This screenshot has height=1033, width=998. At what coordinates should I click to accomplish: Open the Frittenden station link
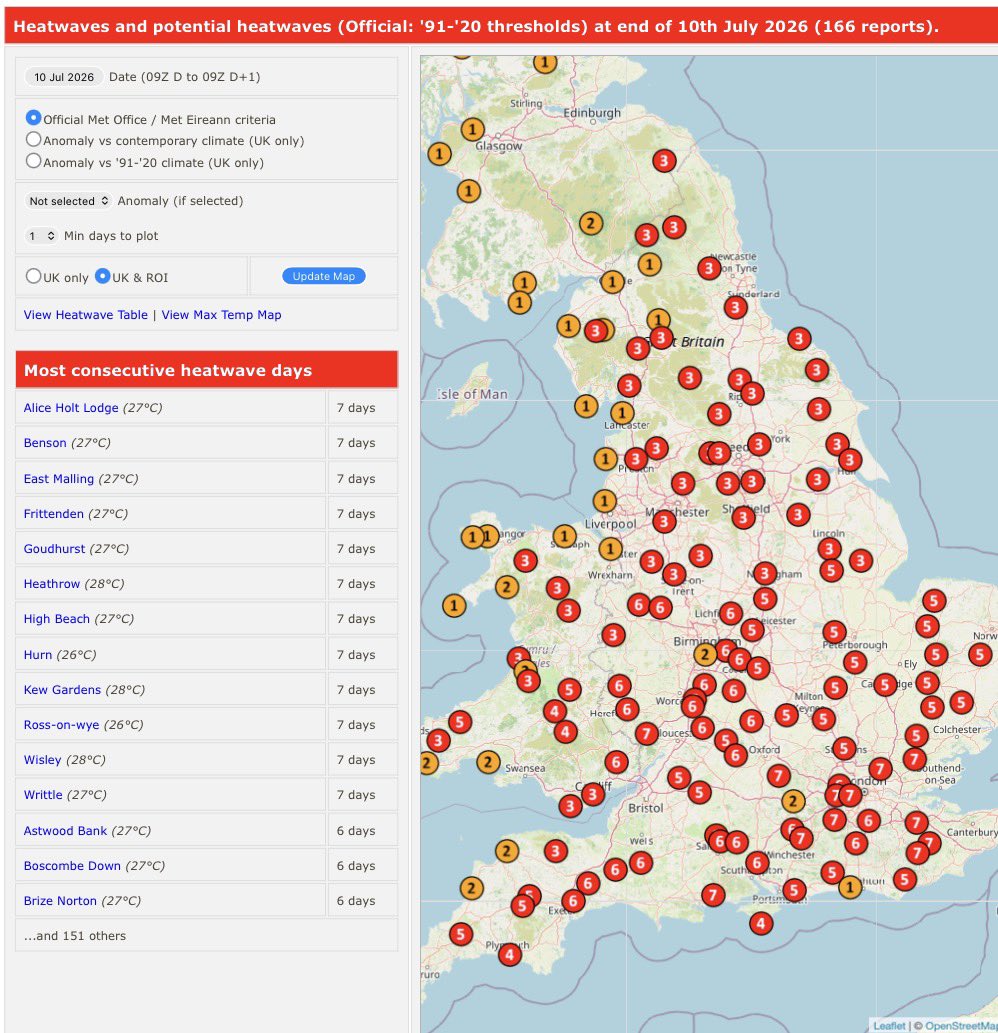point(53,514)
